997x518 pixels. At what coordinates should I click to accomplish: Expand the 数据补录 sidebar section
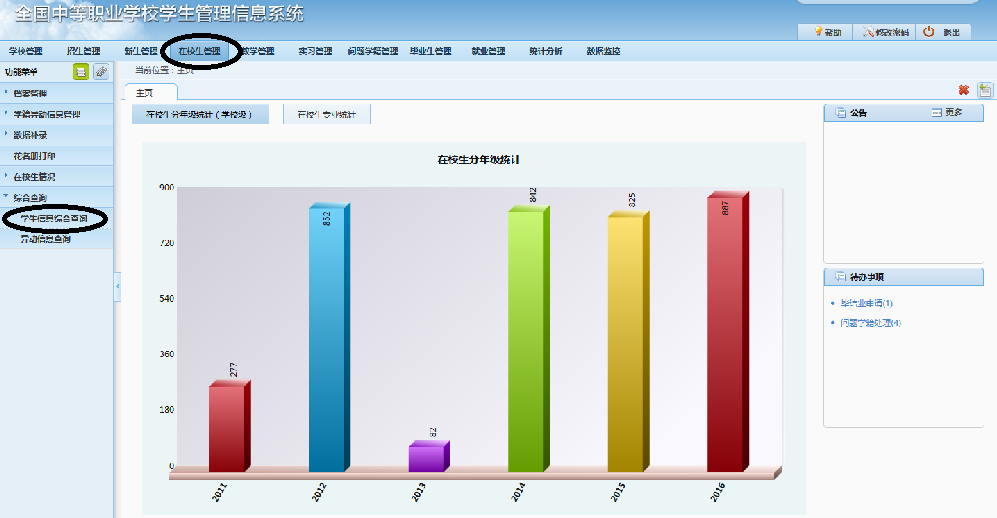pyautogui.click(x=57, y=135)
